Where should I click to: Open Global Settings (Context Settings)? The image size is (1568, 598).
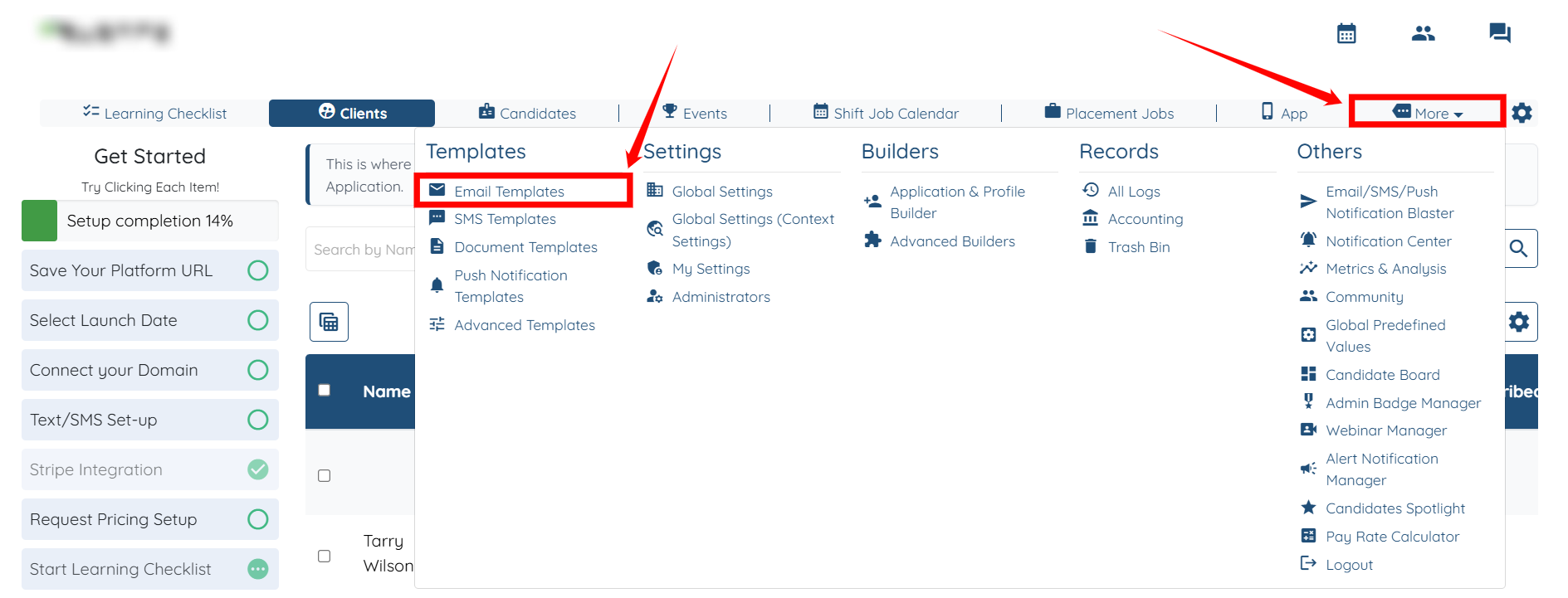pos(753,230)
